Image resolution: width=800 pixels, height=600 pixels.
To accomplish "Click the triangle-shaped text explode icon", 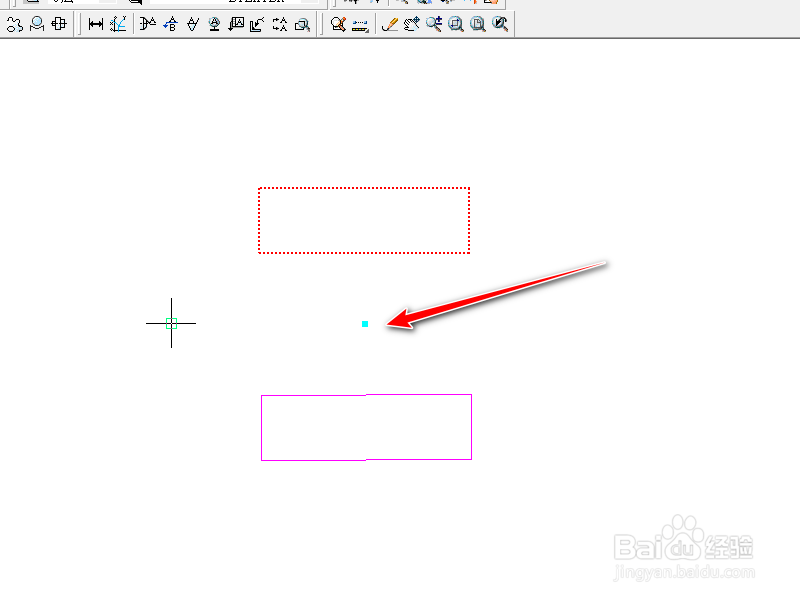I will (192, 24).
